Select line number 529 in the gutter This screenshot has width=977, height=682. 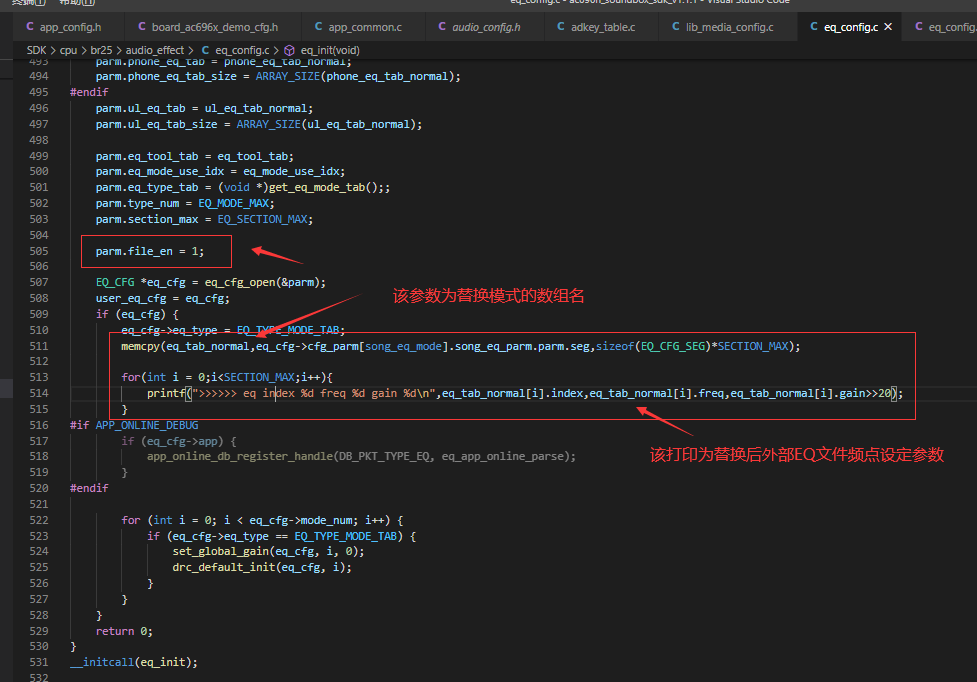pyautogui.click(x=39, y=631)
